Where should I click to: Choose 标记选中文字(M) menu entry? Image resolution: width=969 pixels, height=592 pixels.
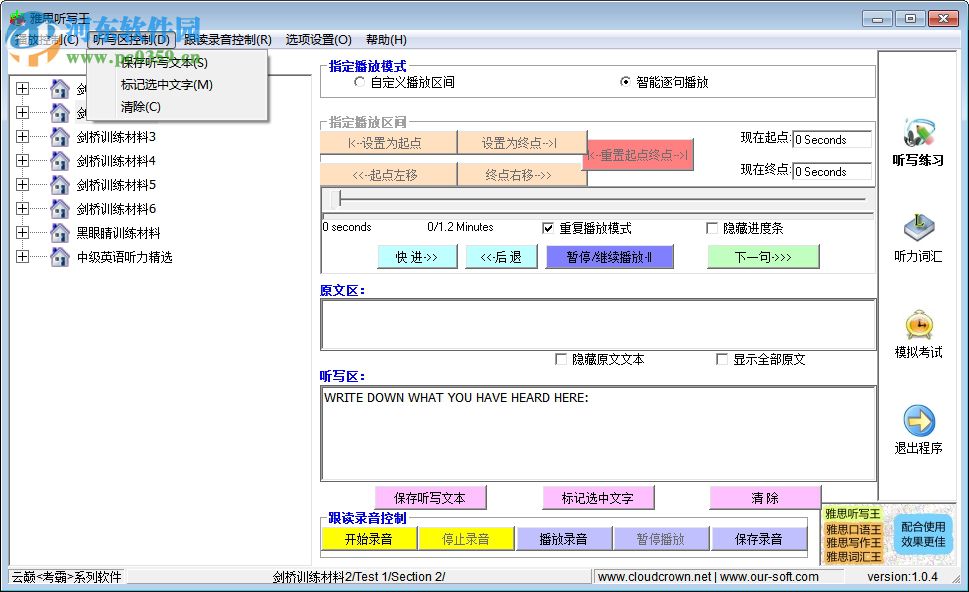coord(177,85)
